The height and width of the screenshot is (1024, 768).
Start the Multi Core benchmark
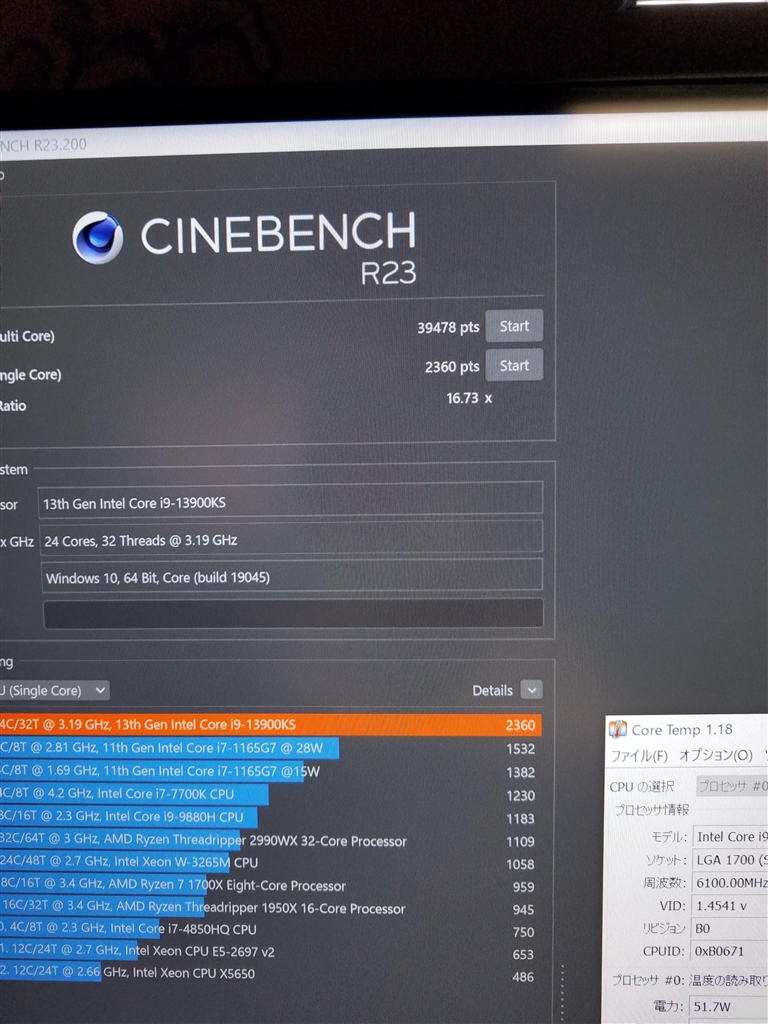pyautogui.click(x=514, y=326)
